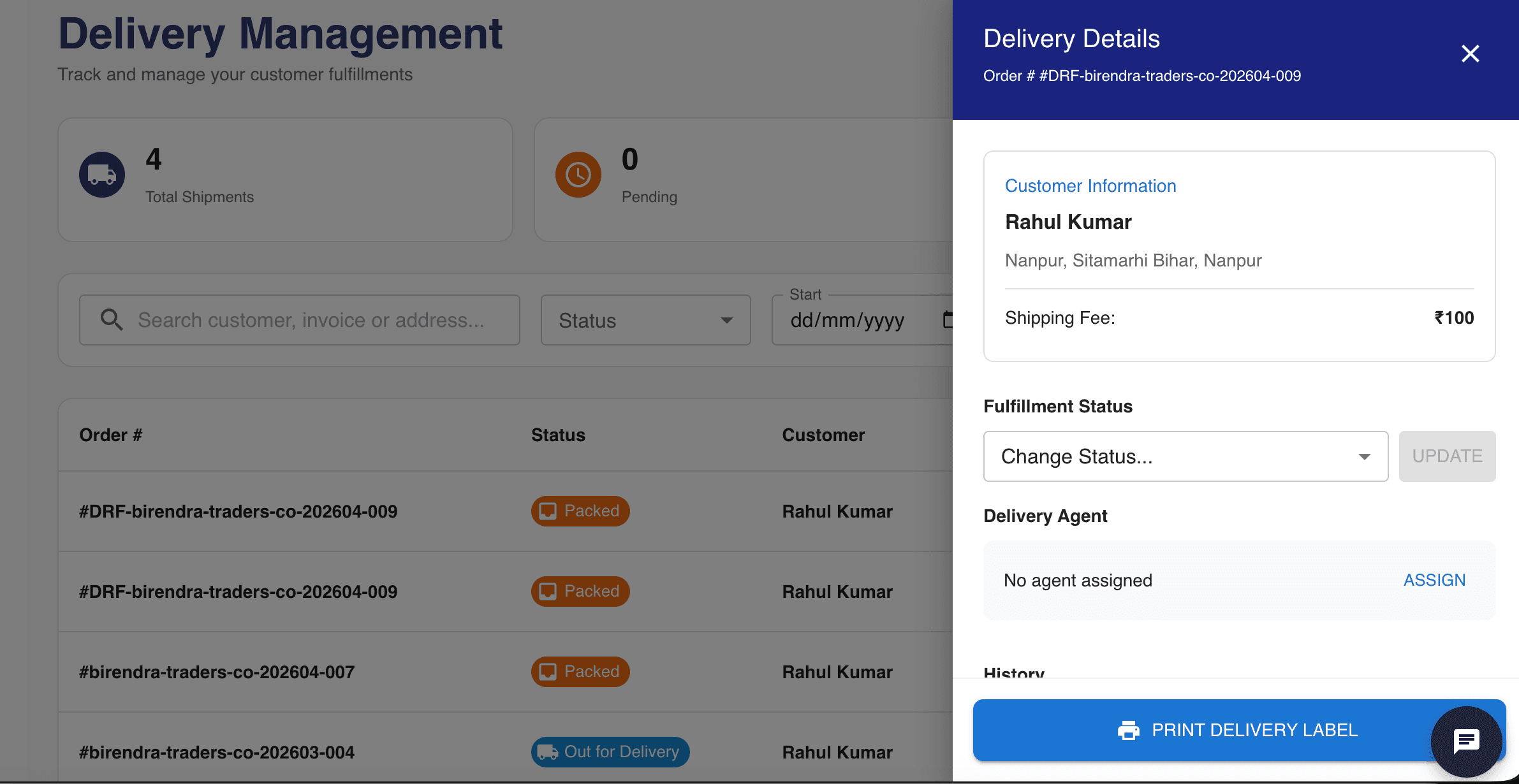The height and width of the screenshot is (784, 1519).
Task: Click PRINT DELIVERY LABEL button
Action: coord(1239,730)
